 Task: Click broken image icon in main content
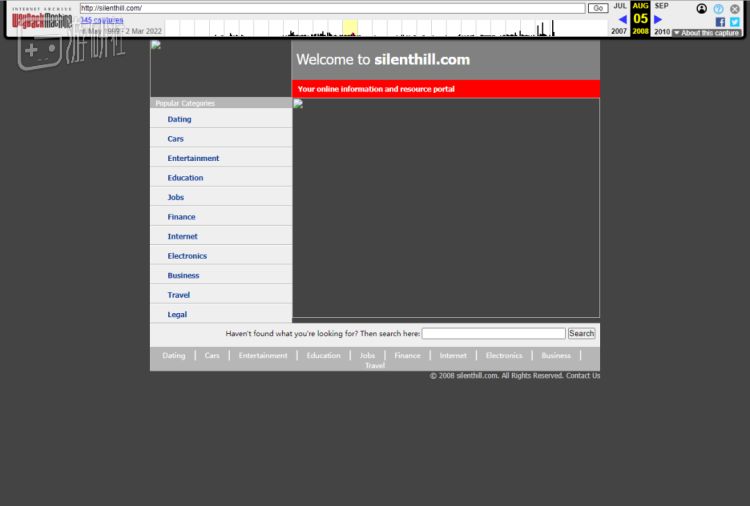[x=298, y=104]
